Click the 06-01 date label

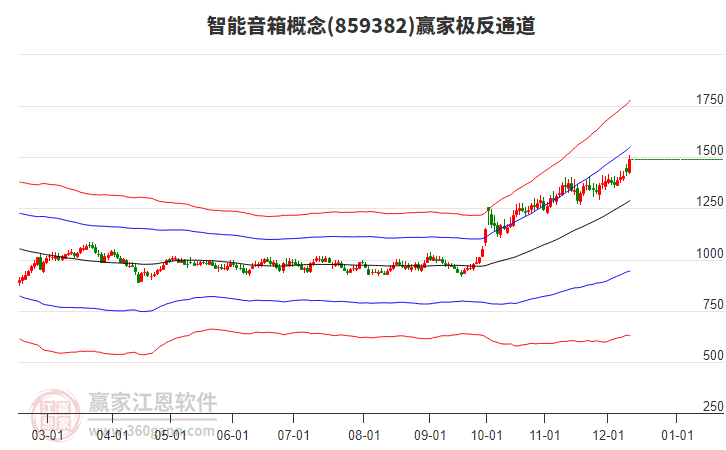(x=232, y=435)
